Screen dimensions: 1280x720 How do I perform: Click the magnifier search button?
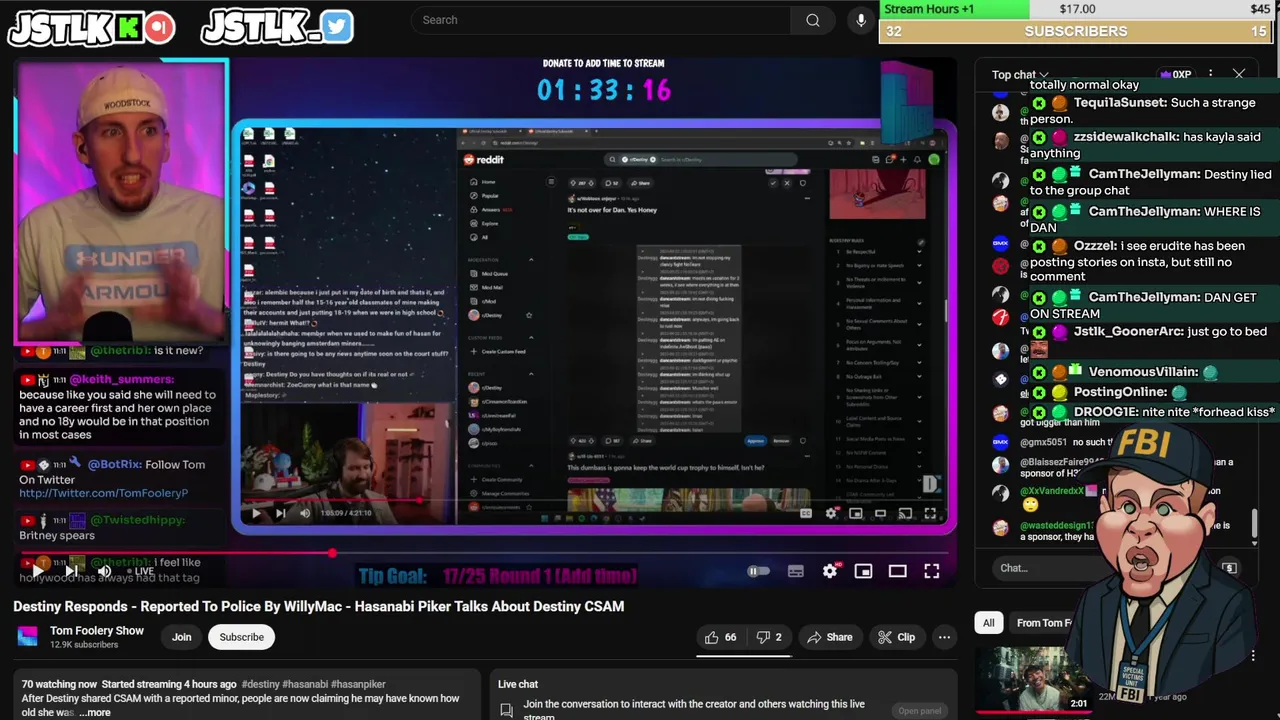pos(813,20)
